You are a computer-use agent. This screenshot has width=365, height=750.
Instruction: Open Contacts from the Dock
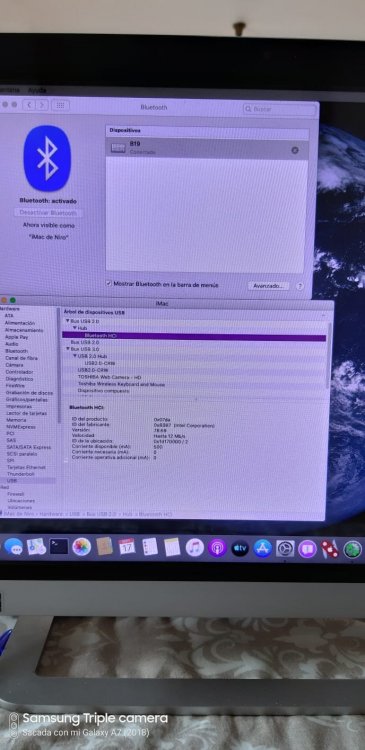[104, 546]
